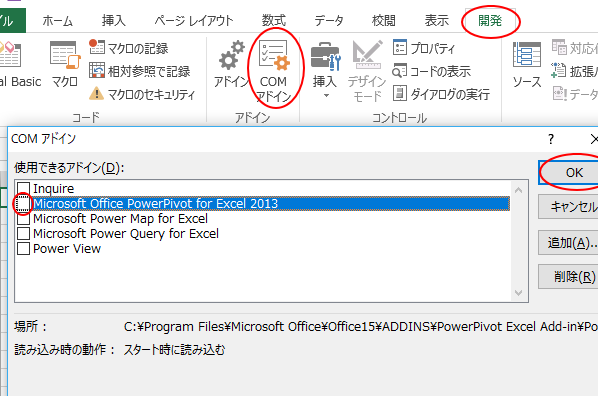Click ダイアログの実行 button
This screenshot has height=396, width=598.
pyautogui.click(x=441, y=94)
